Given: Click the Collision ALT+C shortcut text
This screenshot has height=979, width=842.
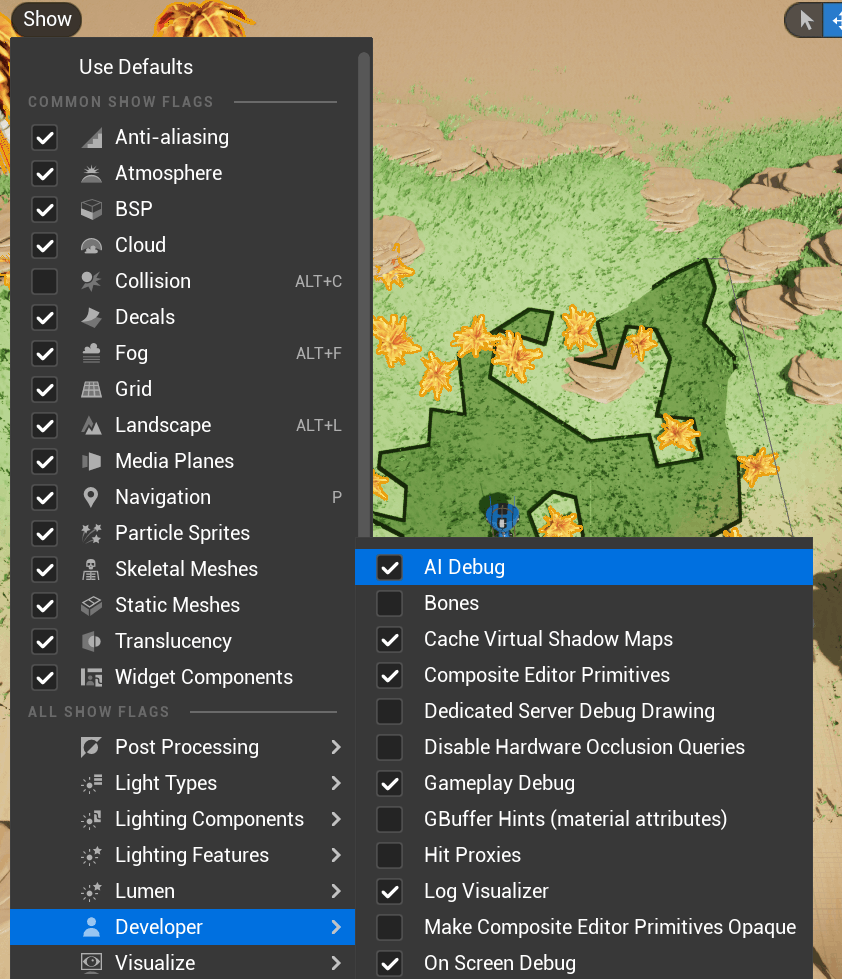Looking at the screenshot, I should click(x=318, y=282).
